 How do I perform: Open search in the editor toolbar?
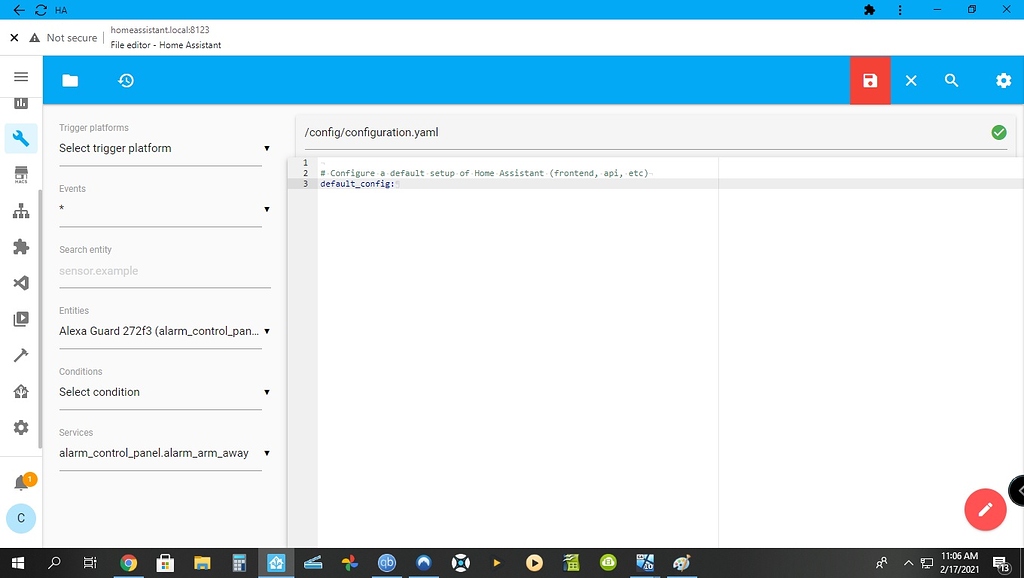(952, 81)
